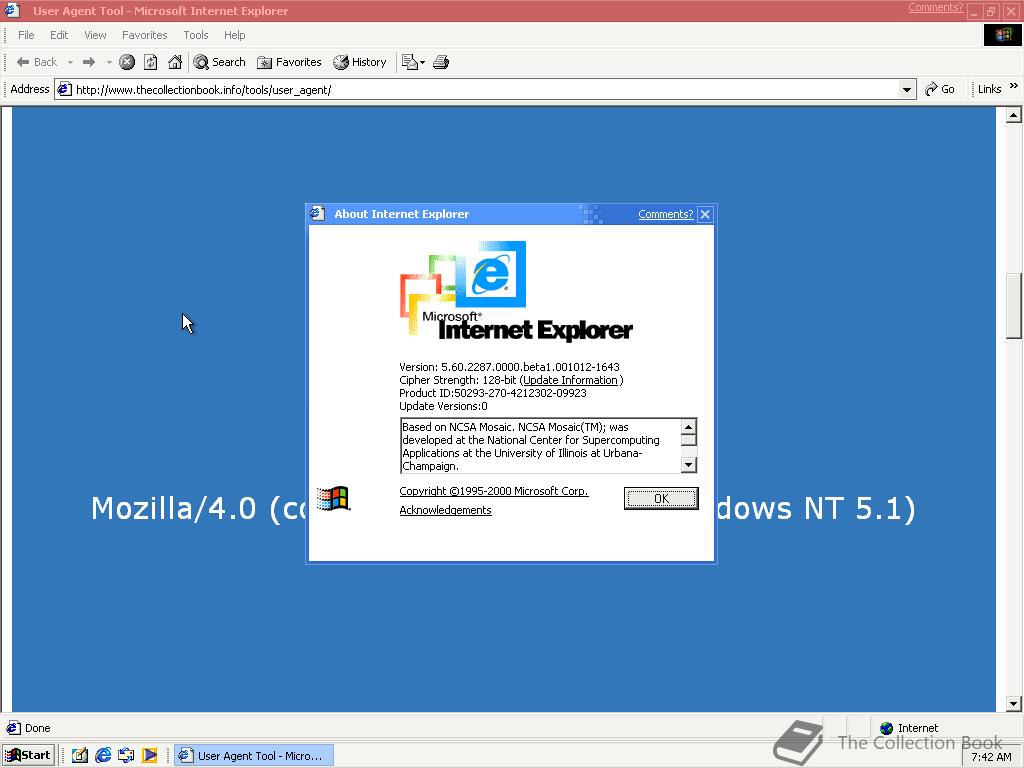Show the History pane
Image resolution: width=1024 pixels, height=768 pixels.
[x=360, y=62]
